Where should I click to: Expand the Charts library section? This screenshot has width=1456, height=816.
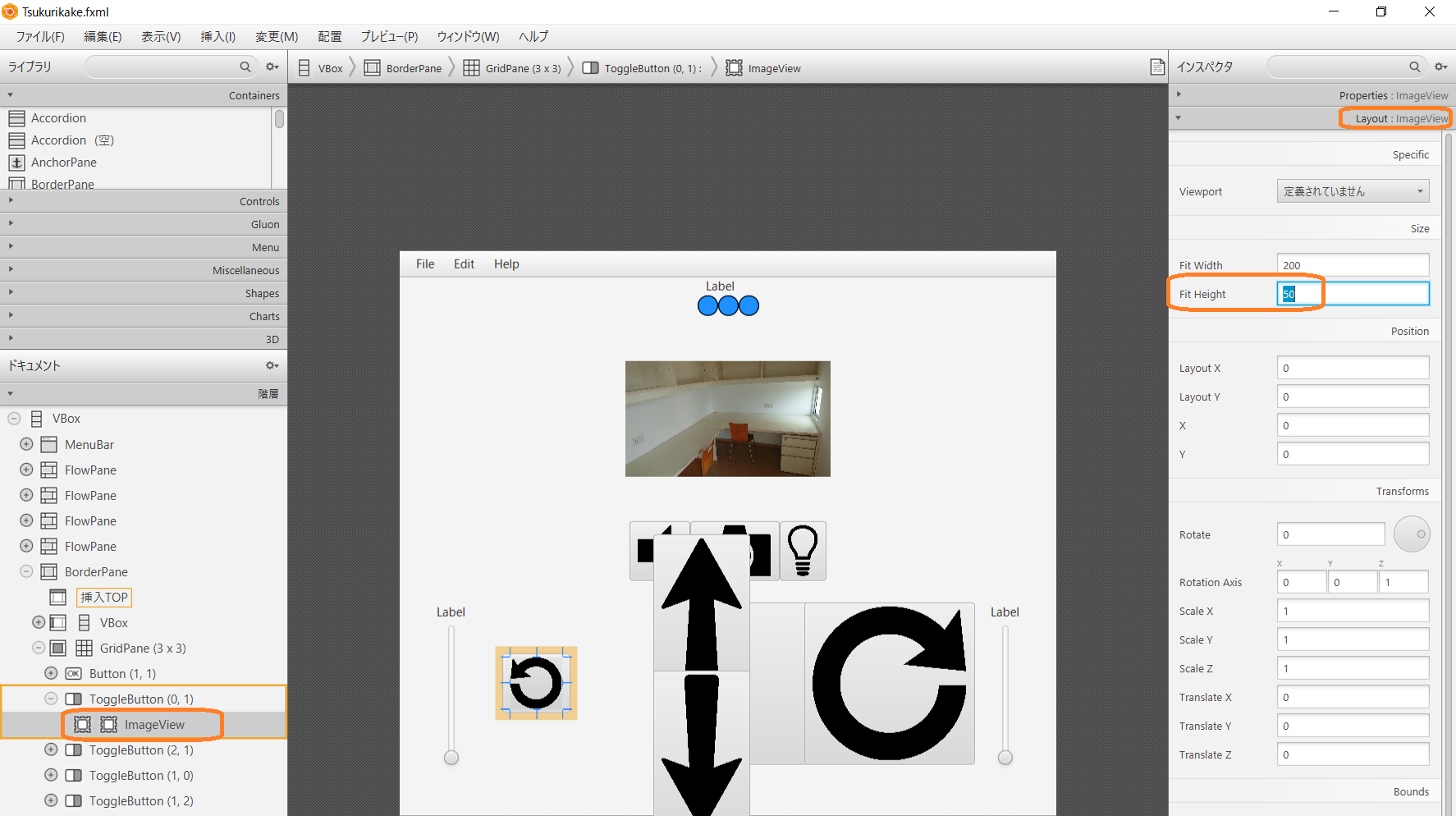click(x=144, y=316)
